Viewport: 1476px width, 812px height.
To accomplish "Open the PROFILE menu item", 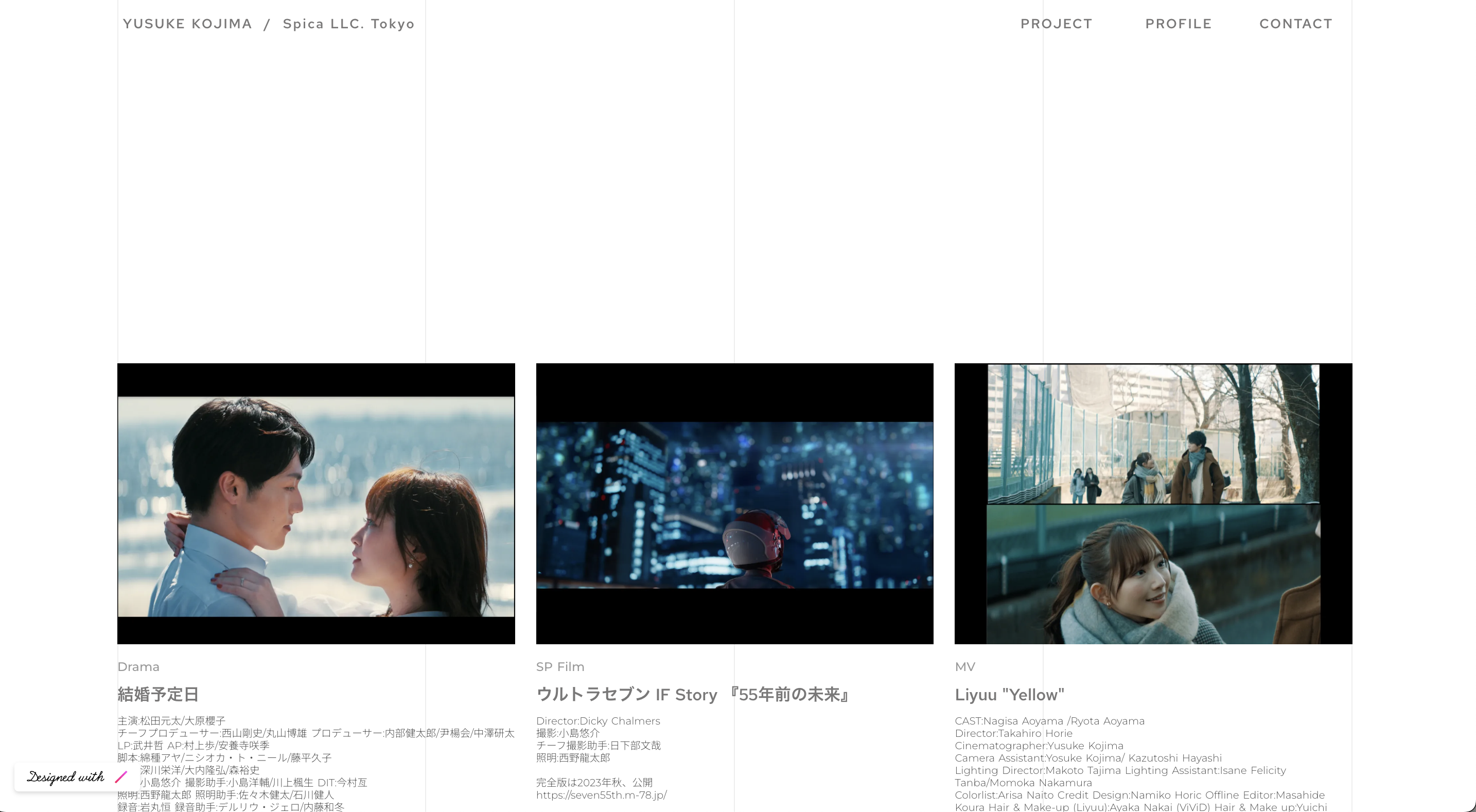I will click(1178, 24).
